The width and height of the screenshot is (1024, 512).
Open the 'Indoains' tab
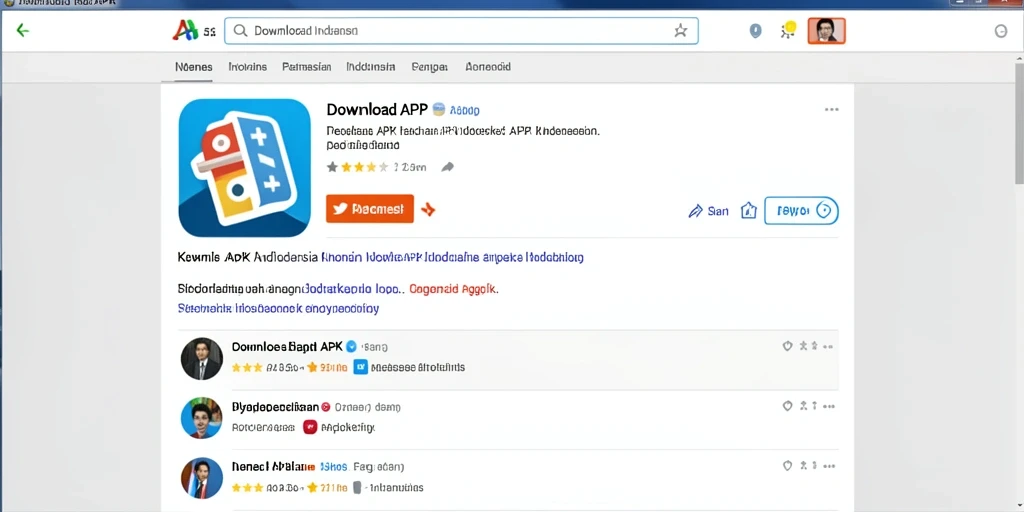pyautogui.click(x=248, y=67)
